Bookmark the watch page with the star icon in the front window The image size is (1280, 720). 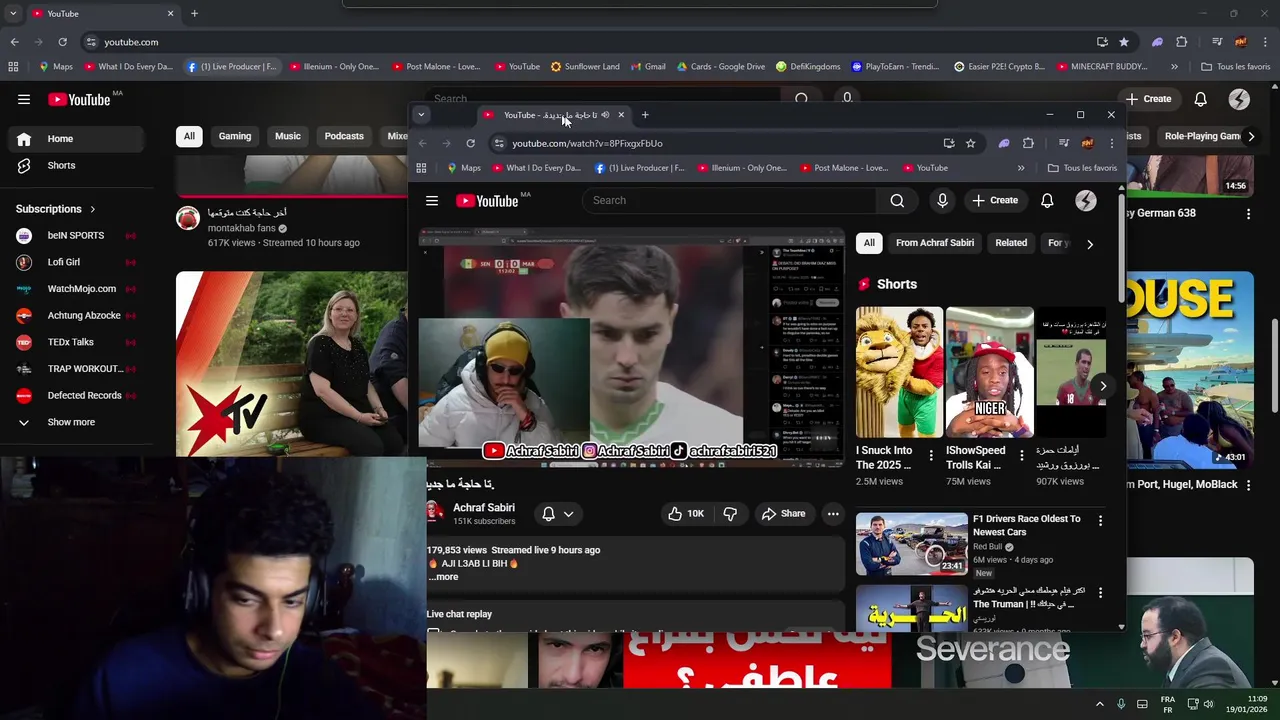point(970,143)
